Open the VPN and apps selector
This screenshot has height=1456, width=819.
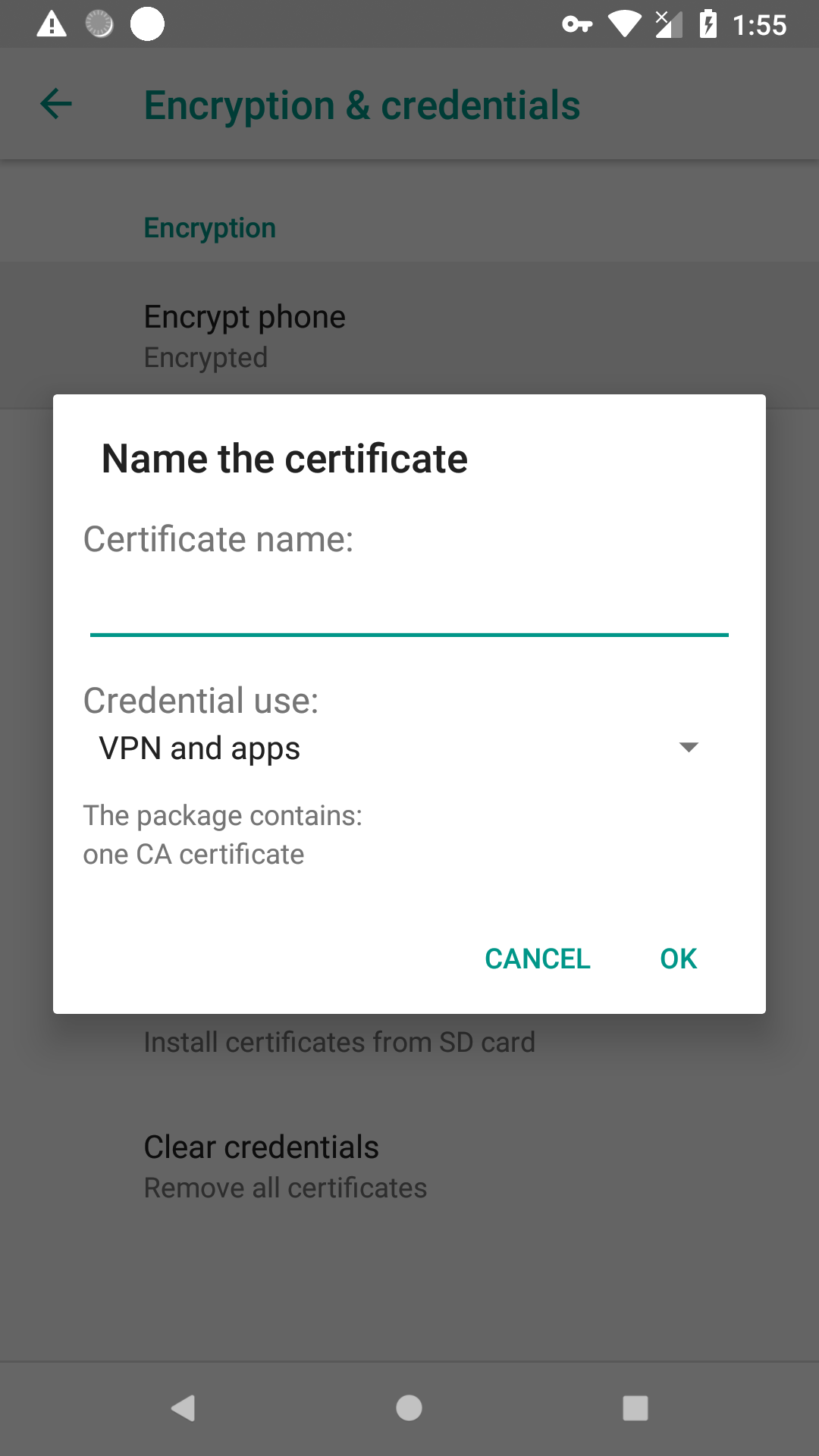coord(398,748)
